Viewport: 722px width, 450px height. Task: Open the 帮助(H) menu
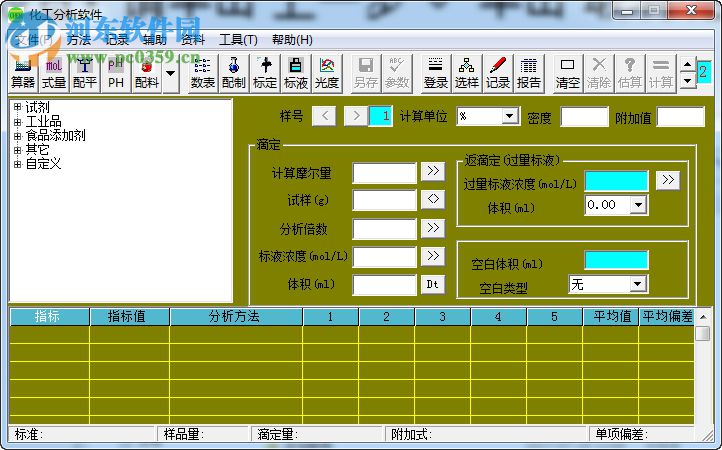coord(292,40)
